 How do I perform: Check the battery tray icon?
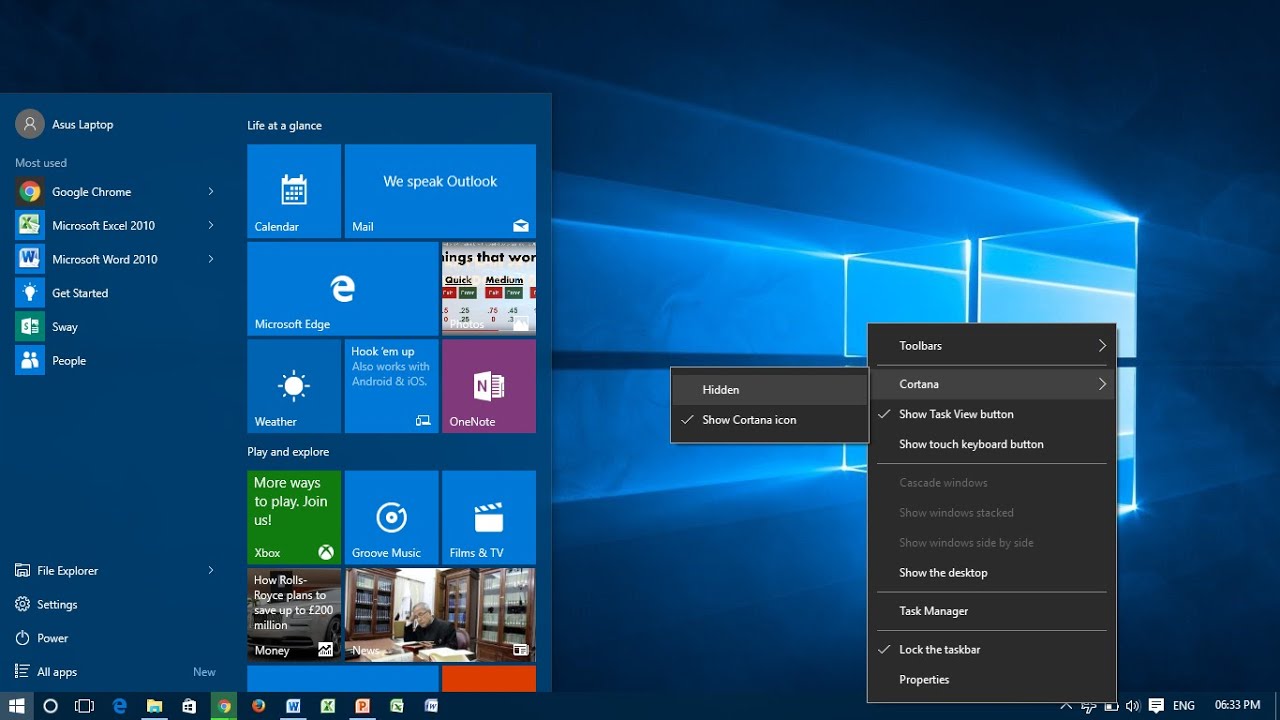click(x=1111, y=706)
